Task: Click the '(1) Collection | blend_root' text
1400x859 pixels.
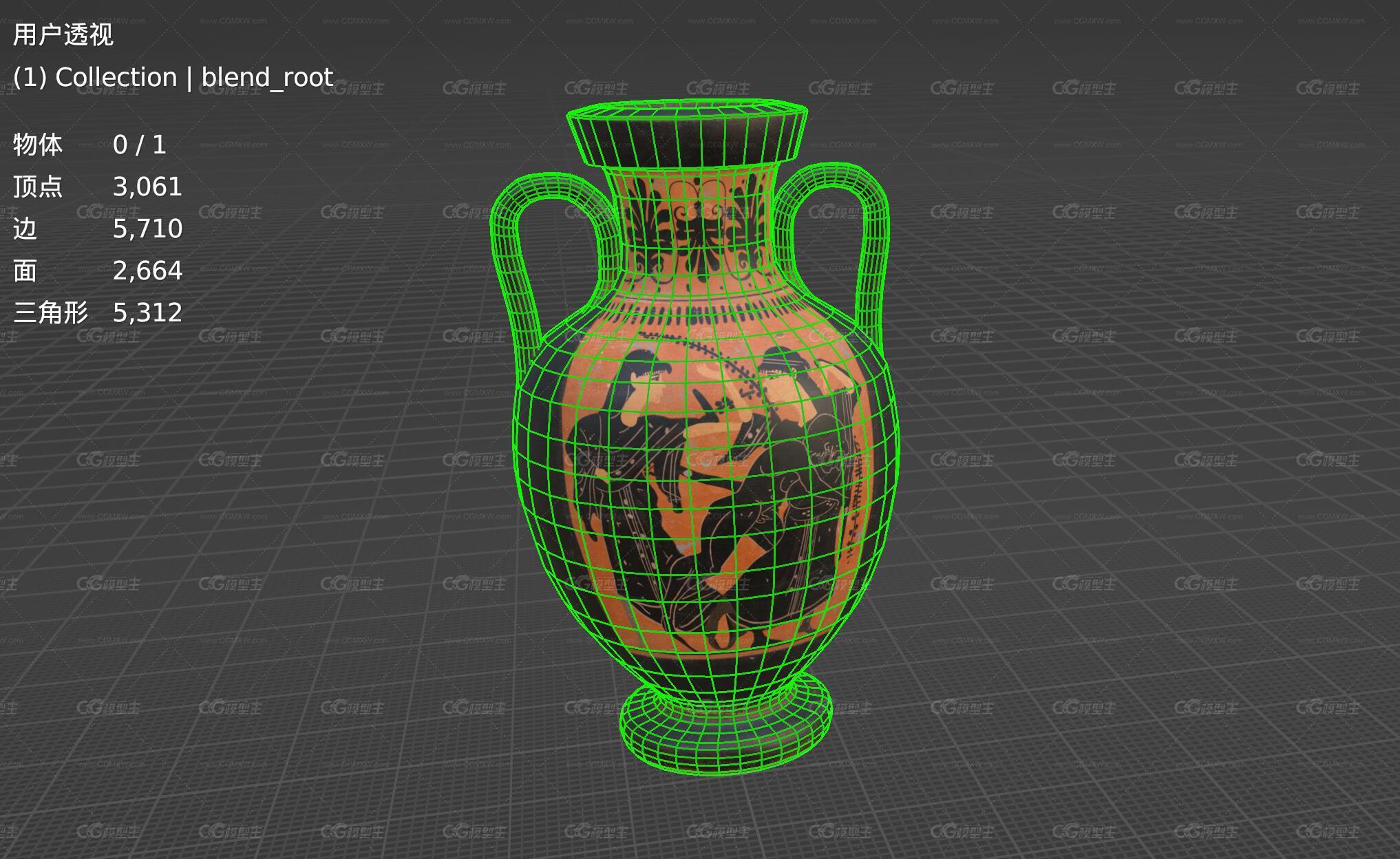Action: click(173, 77)
